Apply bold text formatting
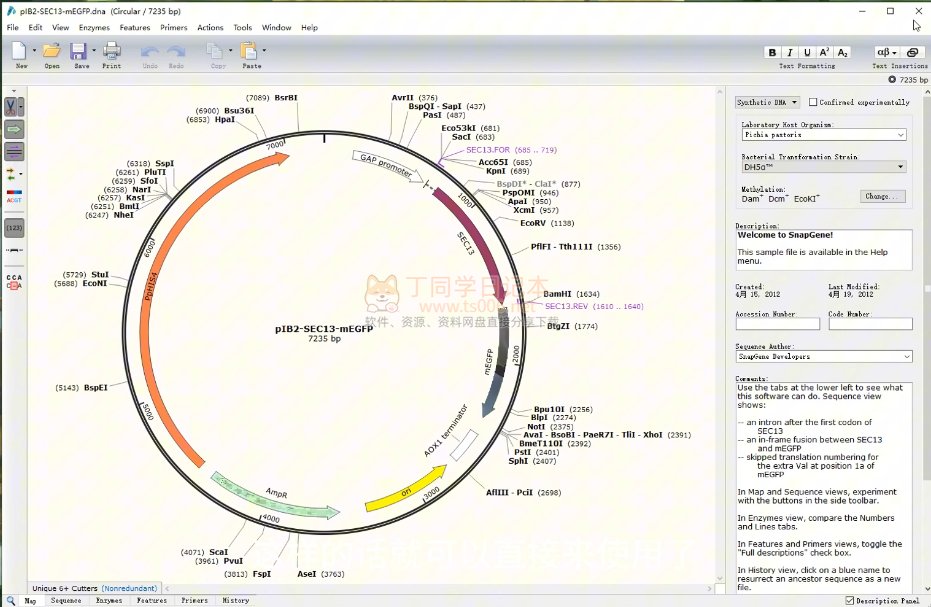Image resolution: width=931 pixels, height=607 pixels. point(772,53)
